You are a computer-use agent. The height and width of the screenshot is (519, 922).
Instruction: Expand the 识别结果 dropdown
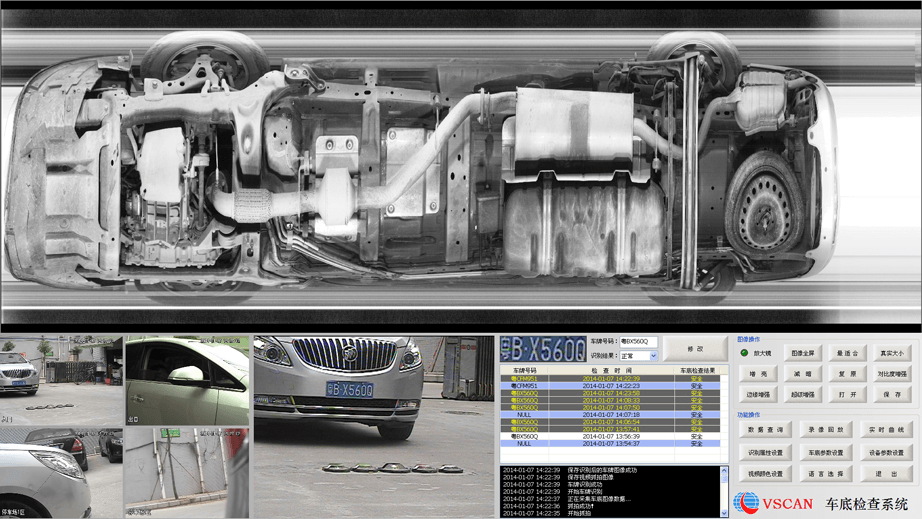click(652, 356)
